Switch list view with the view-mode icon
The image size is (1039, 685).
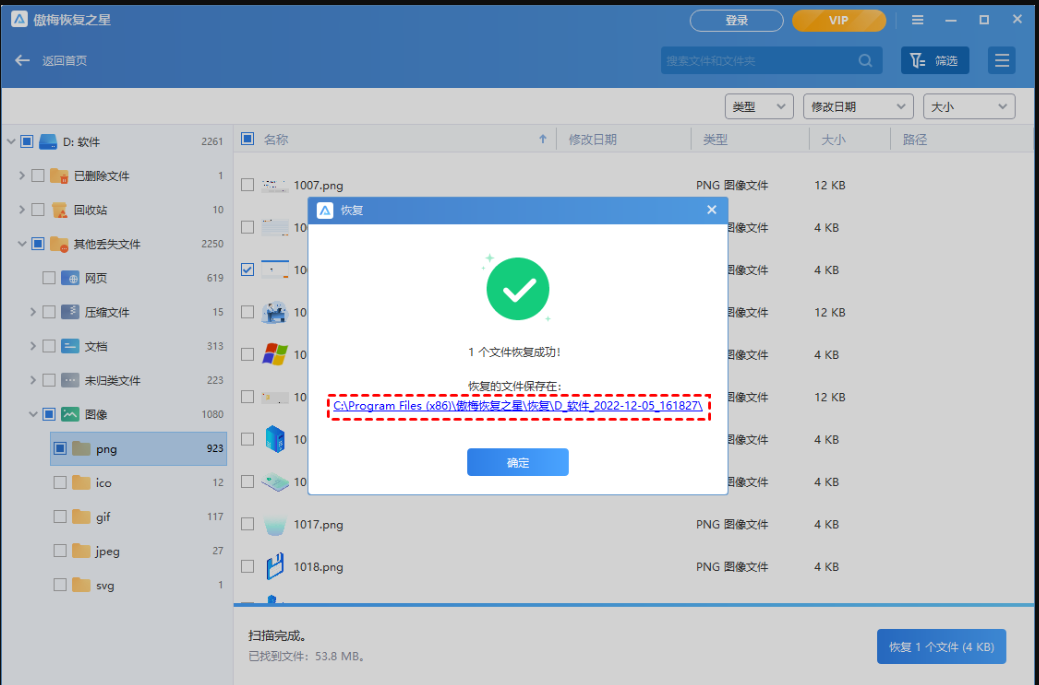point(1001,60)
